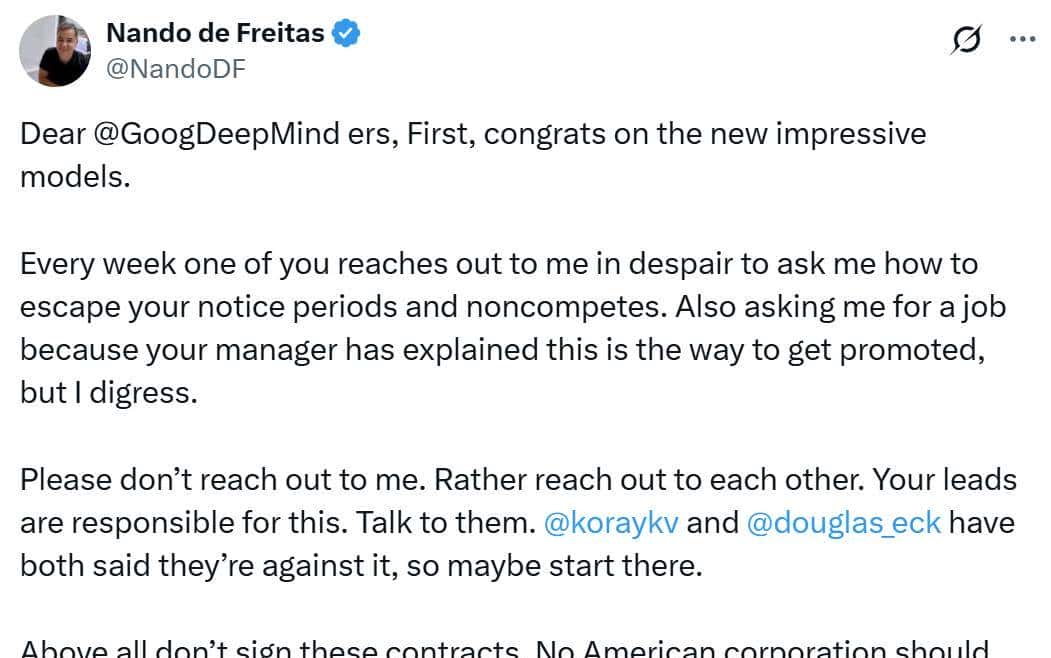This screenshot has width=1051, height=658.
Task: Click the display name Nando de Freitas
Action: (x=218, y=31)
